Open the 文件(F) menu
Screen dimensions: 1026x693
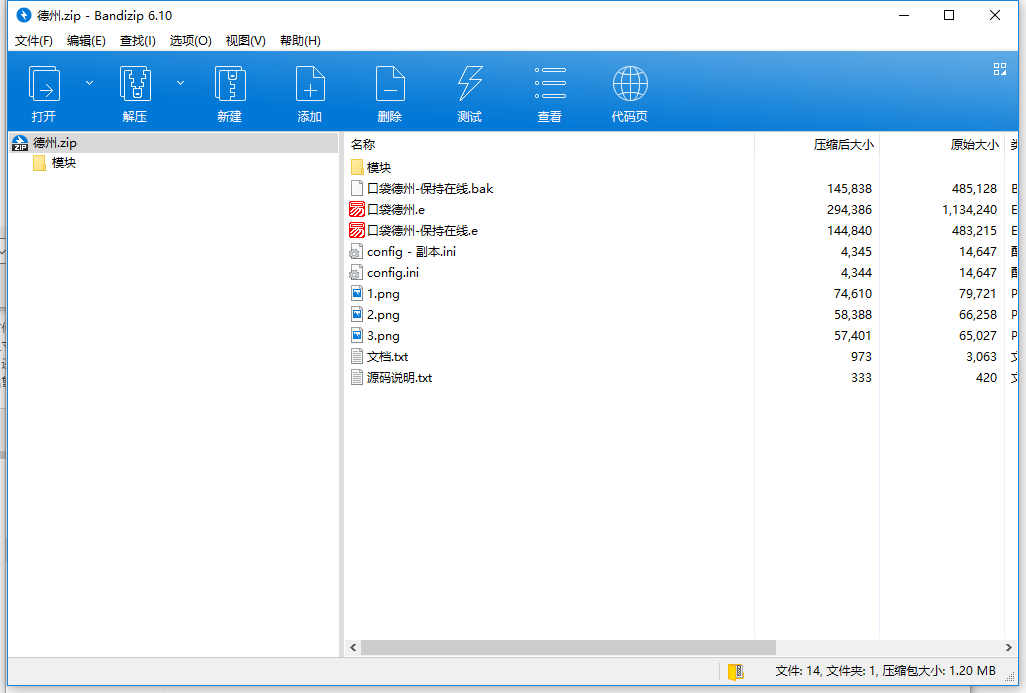pos(33,41)
